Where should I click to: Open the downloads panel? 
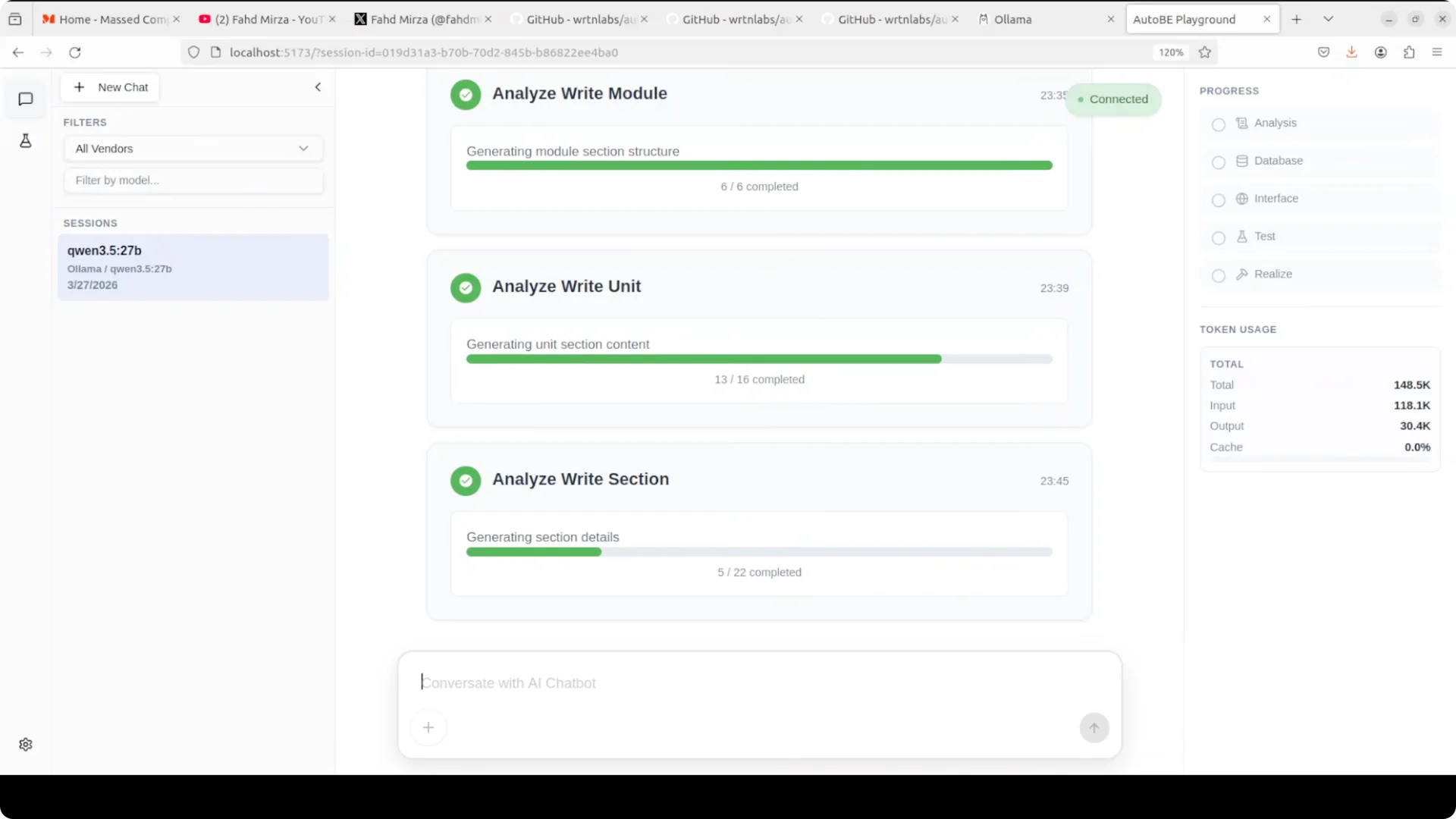(1352, 52)
